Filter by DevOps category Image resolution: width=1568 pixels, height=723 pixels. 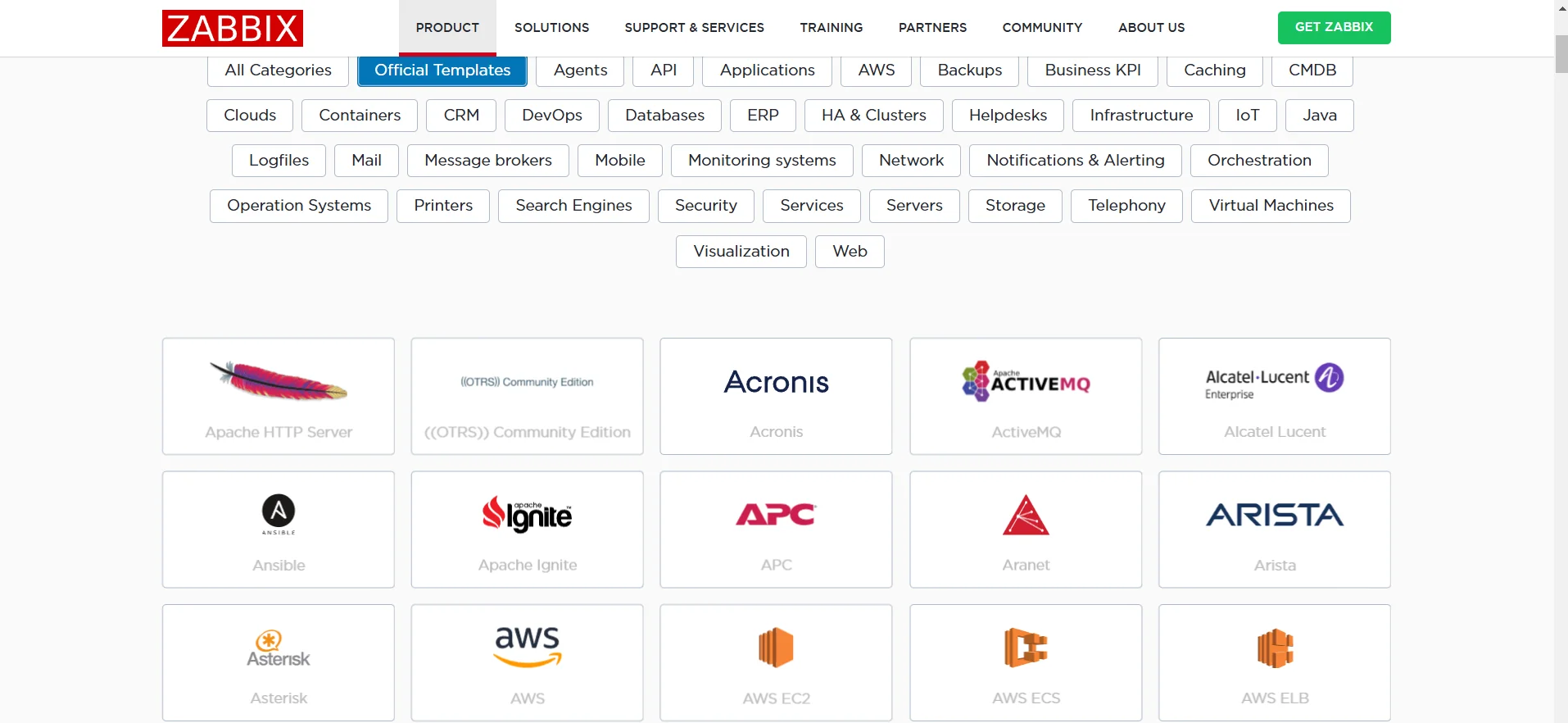click(x=552, y=116)
